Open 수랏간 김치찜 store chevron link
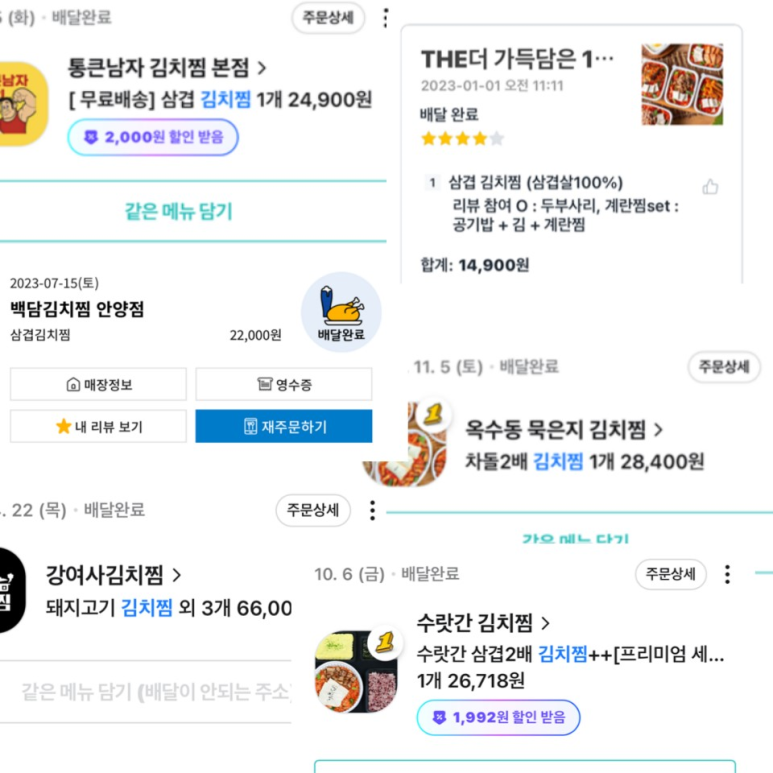The width and height of the screenshot is (773, 773). 484,623
